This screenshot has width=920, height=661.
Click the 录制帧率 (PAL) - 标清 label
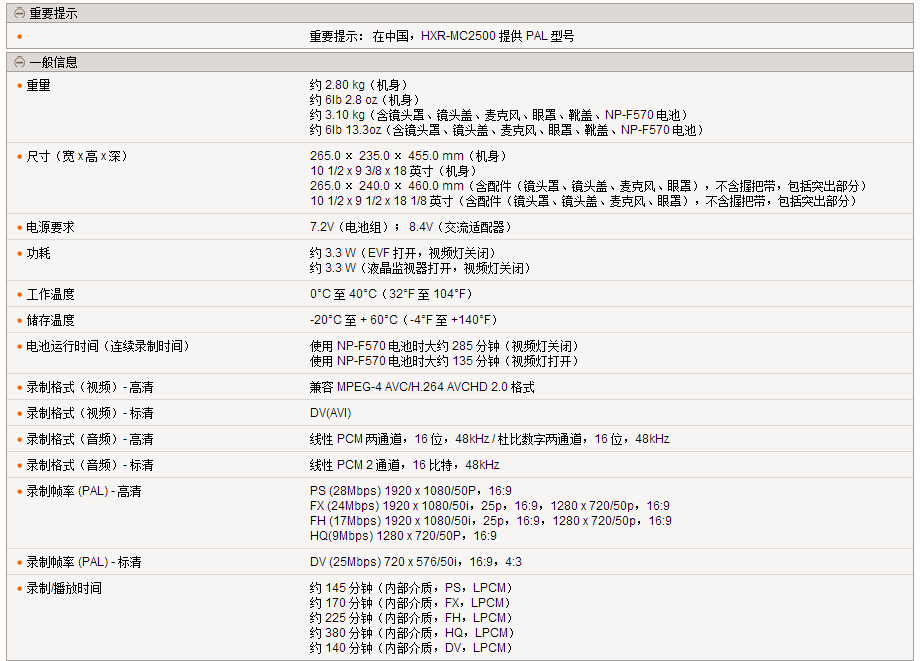84,562
